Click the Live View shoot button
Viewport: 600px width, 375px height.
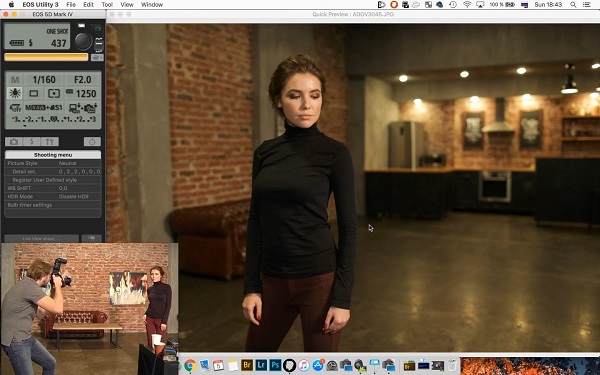click(x=42, y=238)
